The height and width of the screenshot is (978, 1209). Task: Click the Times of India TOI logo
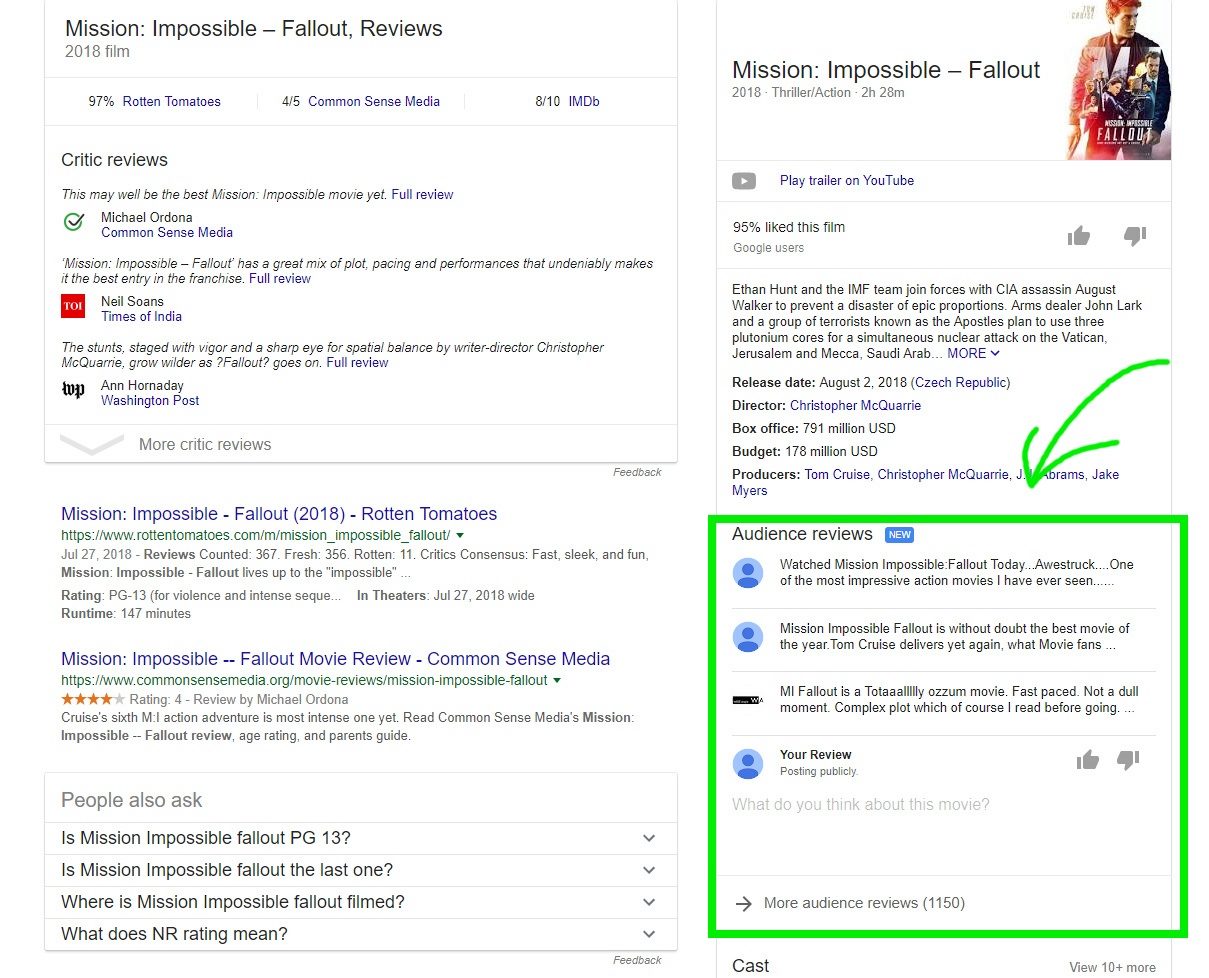pyautogui.click(x=73, y=306)
